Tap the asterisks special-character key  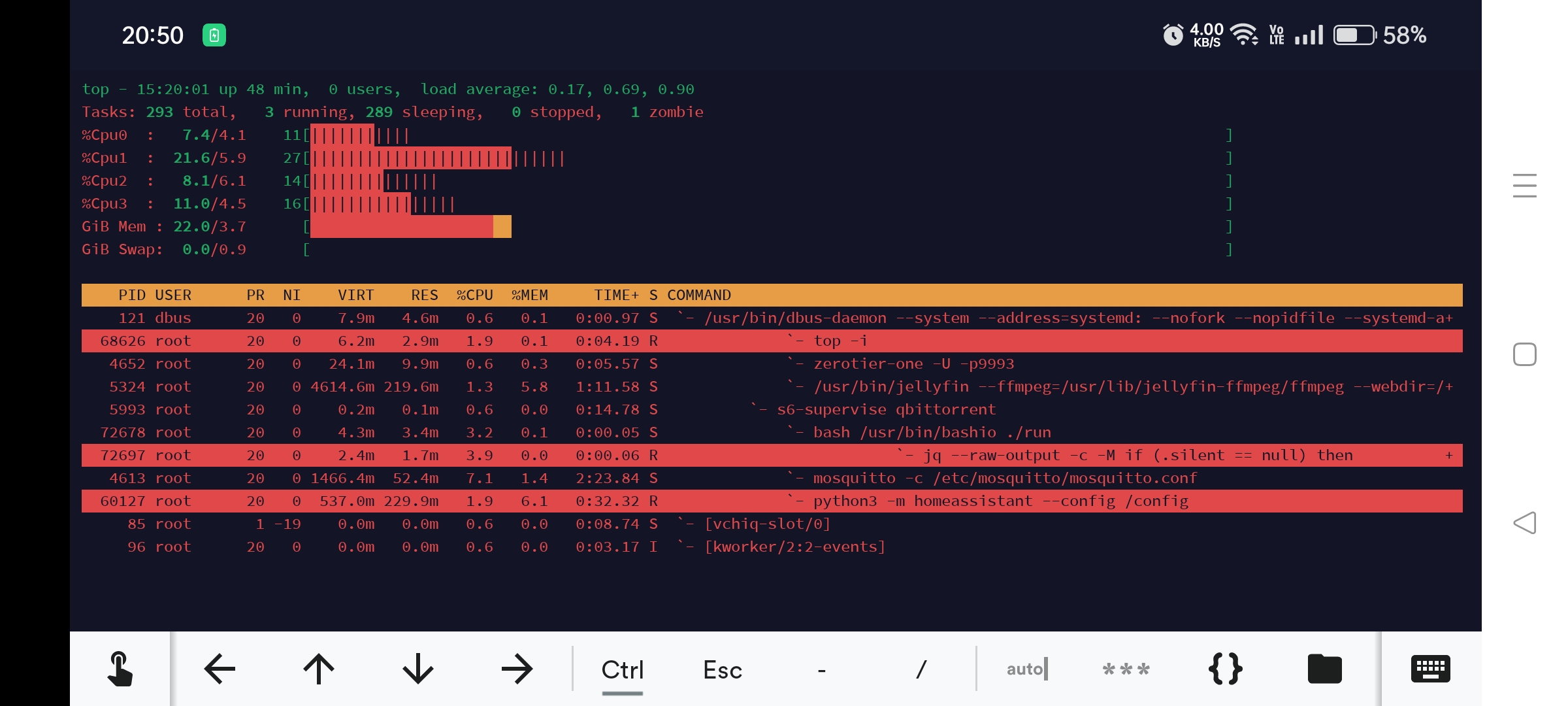[1126, 669]
